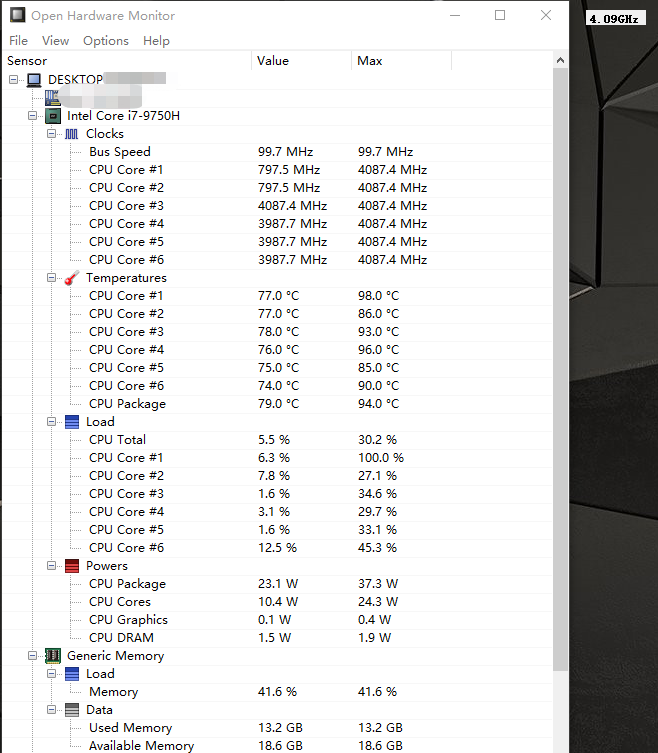This screenshot has width=658, height=753.
Task: Click the Max column header
Action: tap(402, 61)
